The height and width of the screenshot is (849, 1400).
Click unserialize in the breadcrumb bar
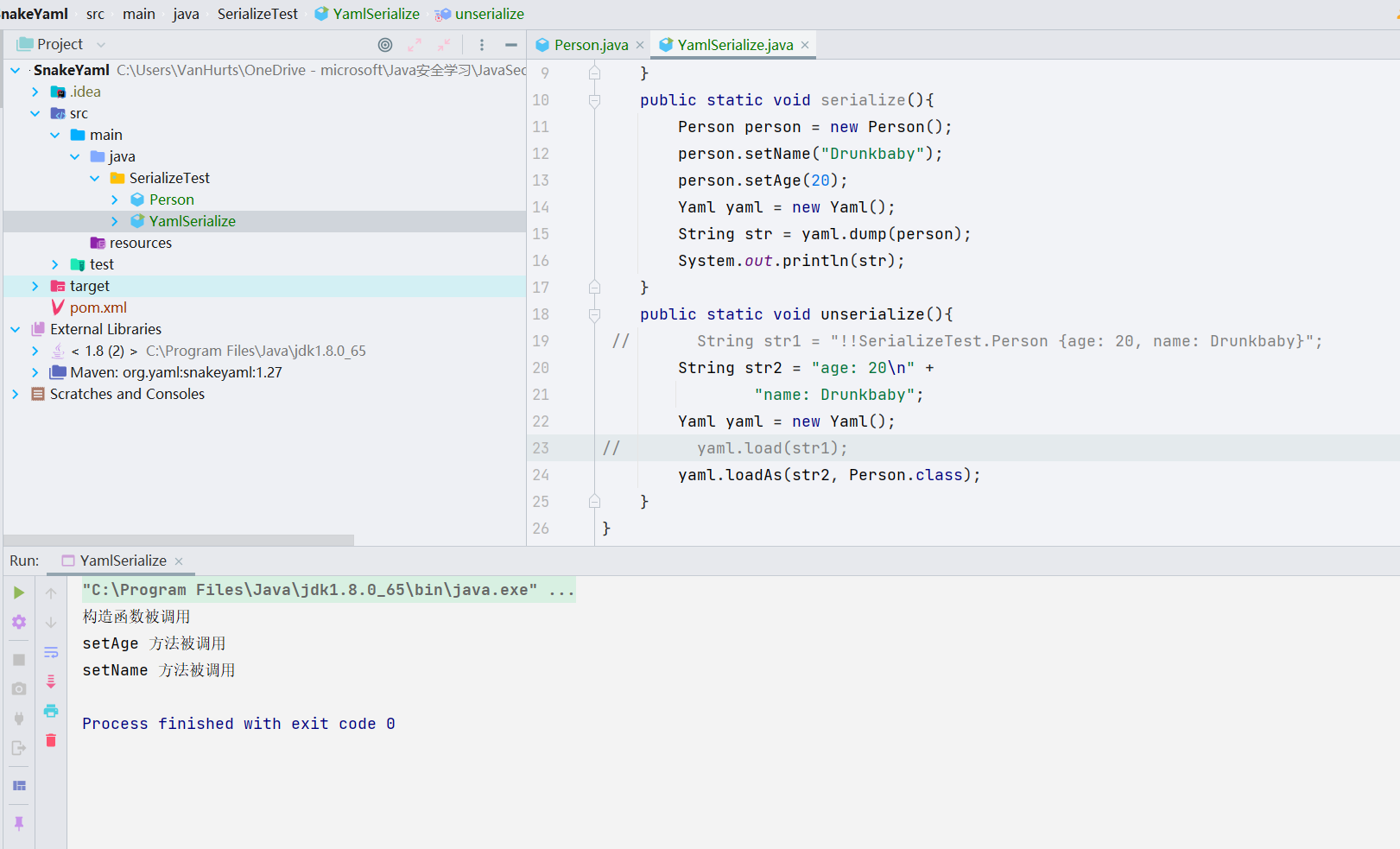point(489,14)
